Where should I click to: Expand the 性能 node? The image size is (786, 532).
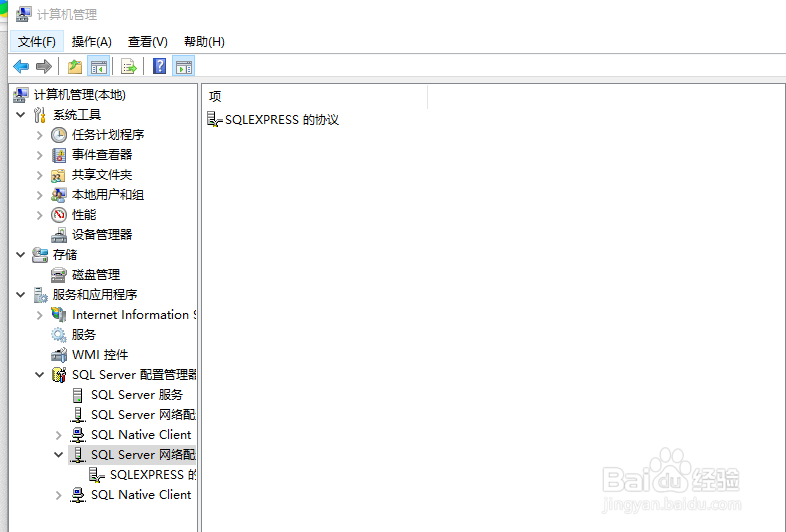[40, 215]
